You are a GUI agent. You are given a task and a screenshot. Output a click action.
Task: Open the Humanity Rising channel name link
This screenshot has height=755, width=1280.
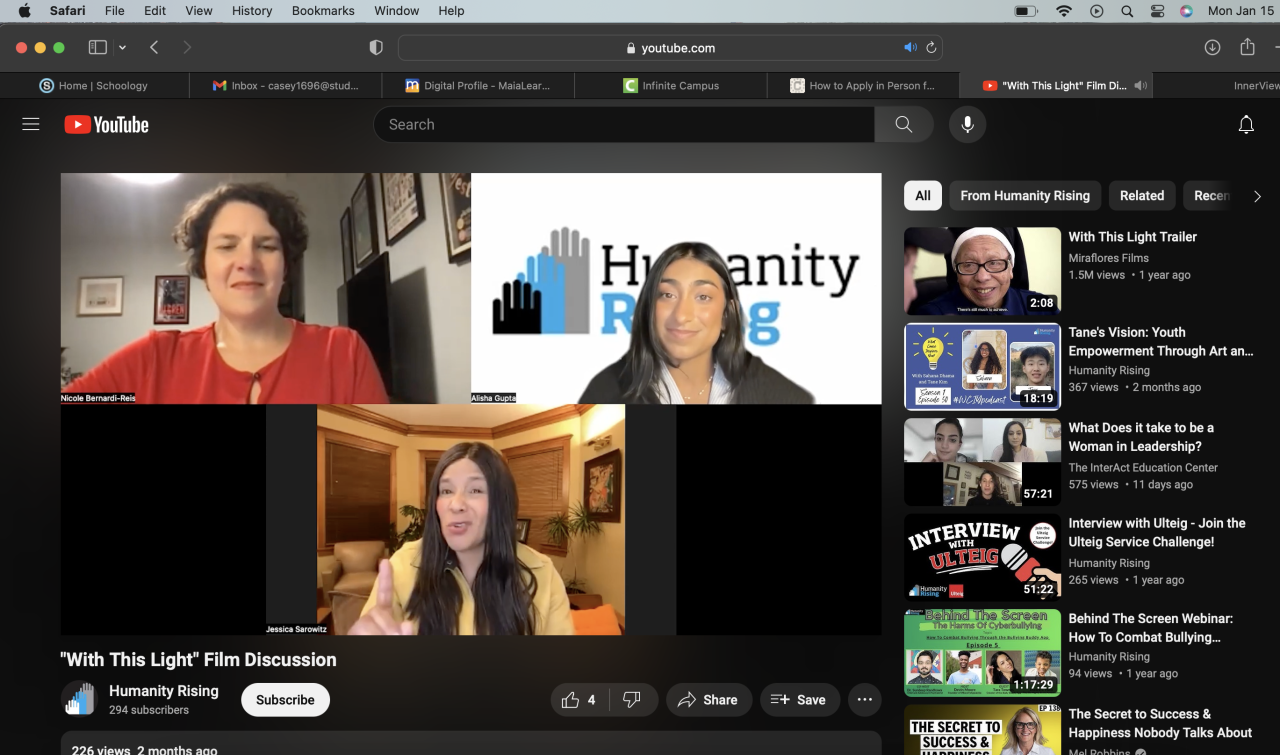pyautogui.click(x=164, y=691)
